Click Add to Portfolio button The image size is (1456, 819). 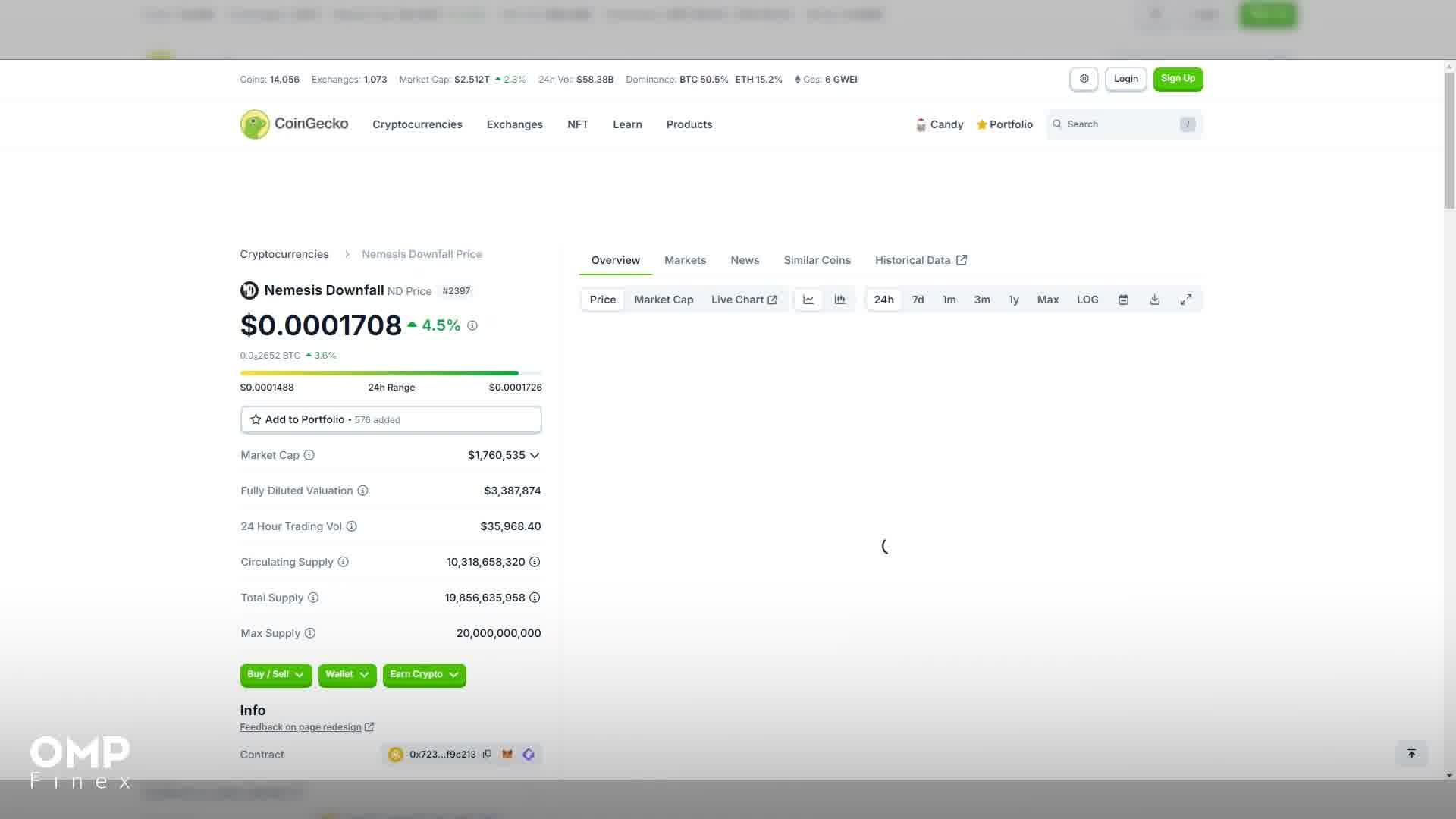[391, 419]
